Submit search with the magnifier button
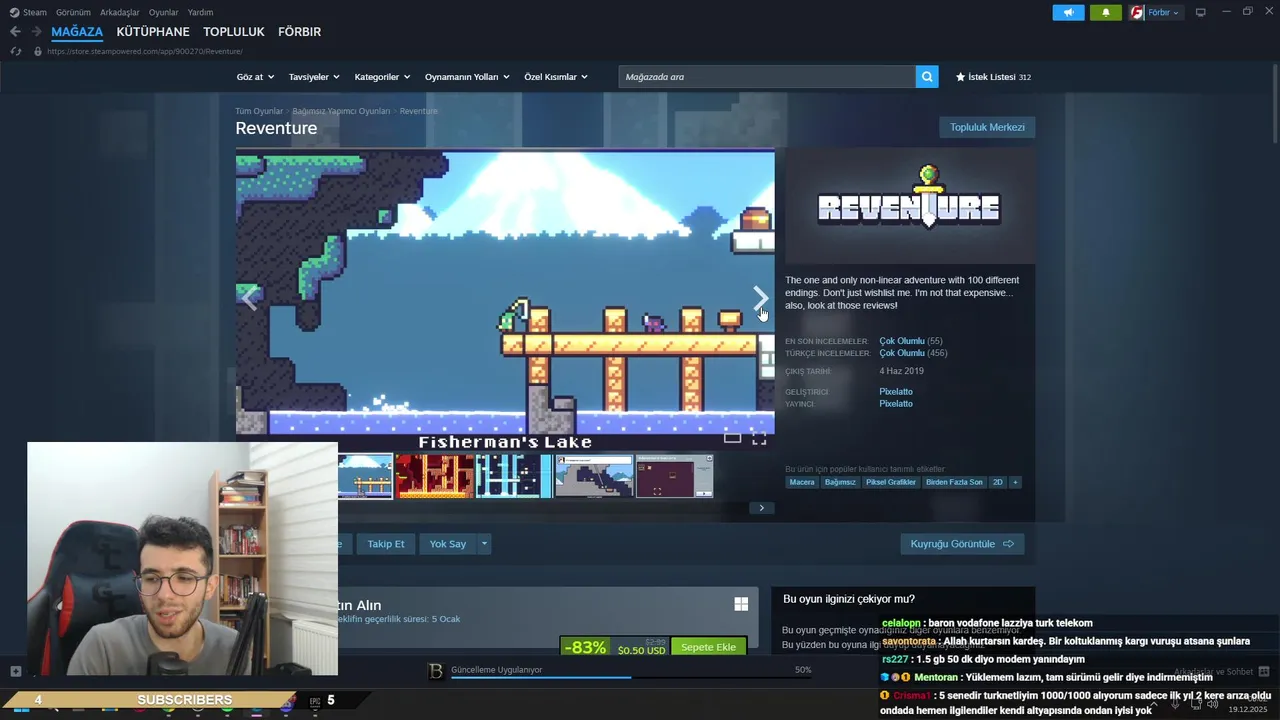This screenshot has height=720, width=1280. pos(927,77)
